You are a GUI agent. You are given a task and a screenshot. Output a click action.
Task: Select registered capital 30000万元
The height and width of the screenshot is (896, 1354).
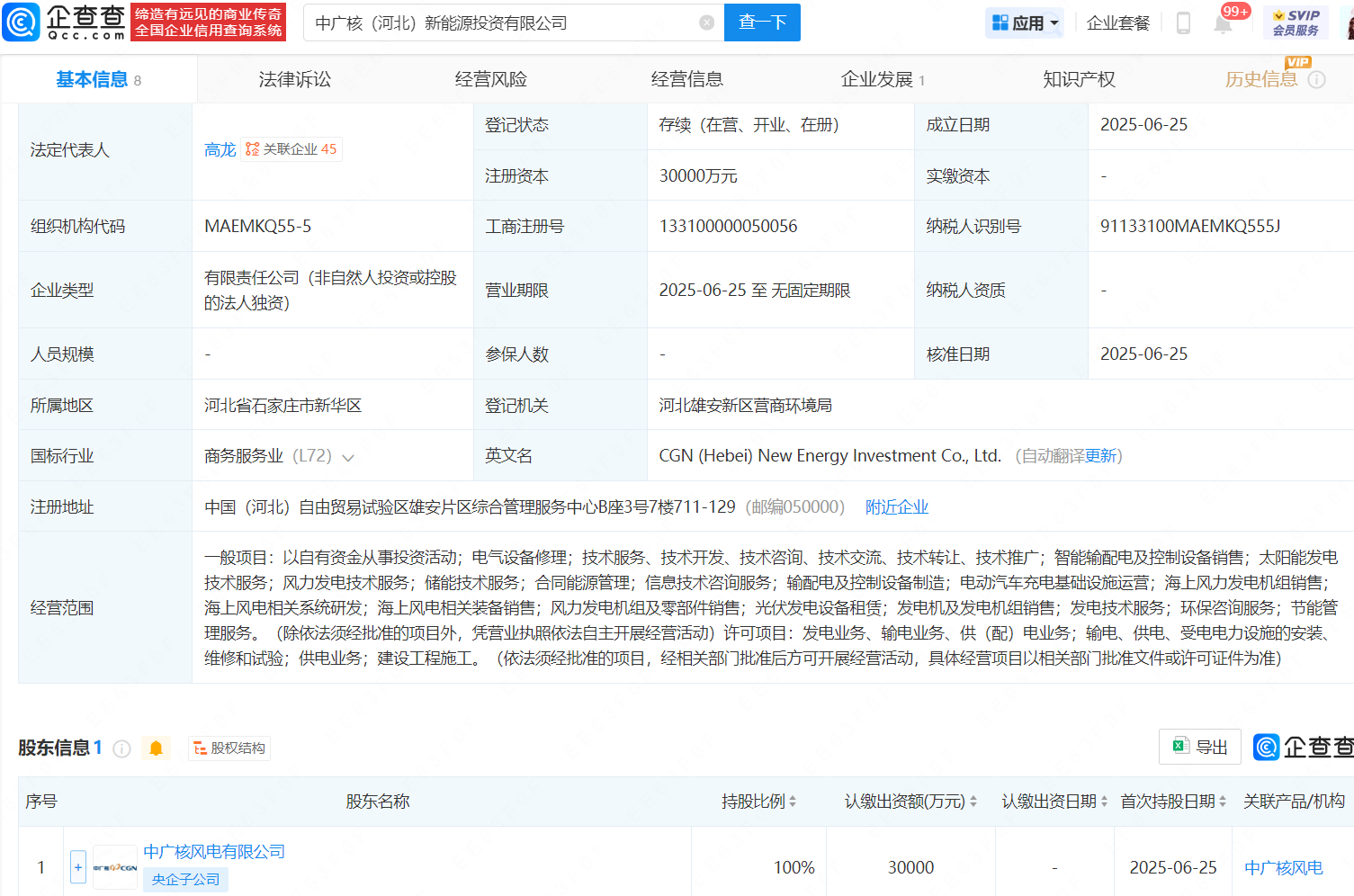[x=698, y=175]
